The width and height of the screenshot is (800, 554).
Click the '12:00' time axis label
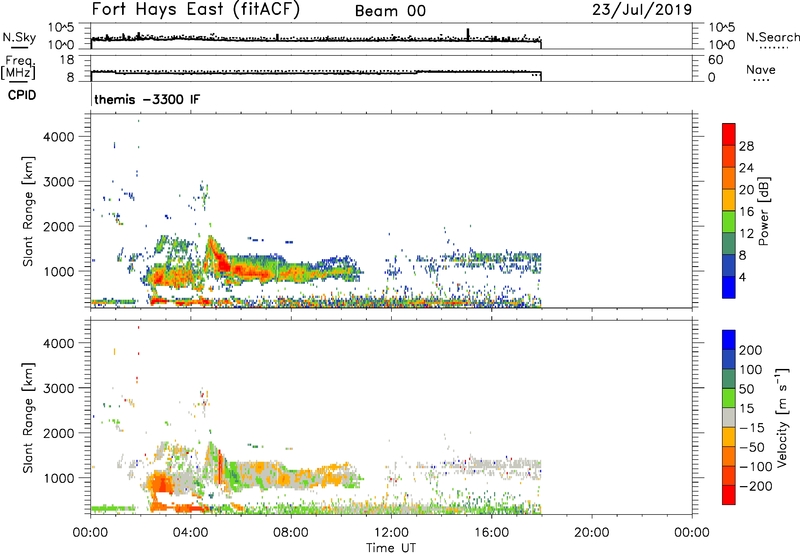click(391, 533)
